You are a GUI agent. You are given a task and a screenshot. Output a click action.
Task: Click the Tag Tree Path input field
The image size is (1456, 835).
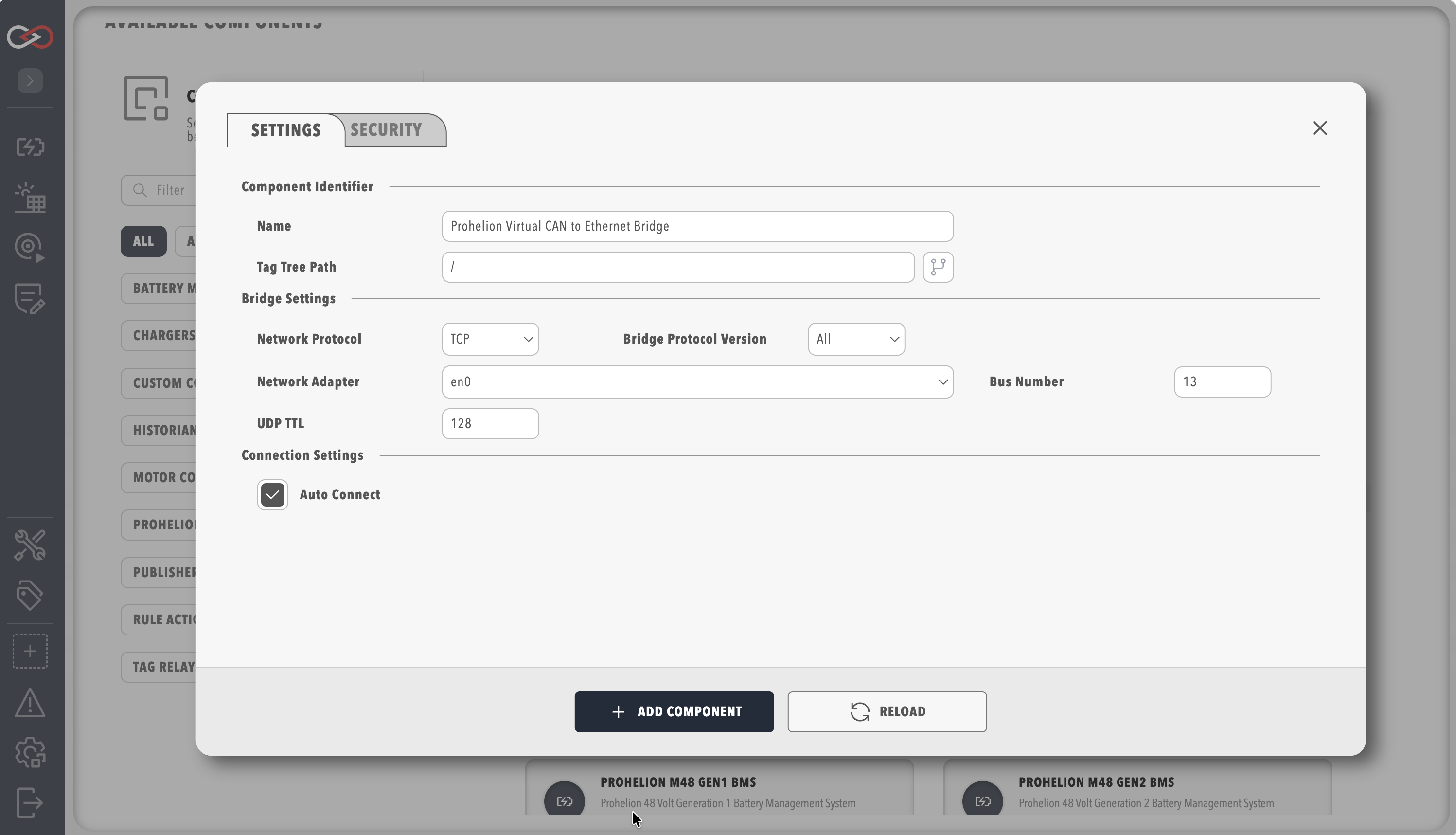tap(678, 267)
